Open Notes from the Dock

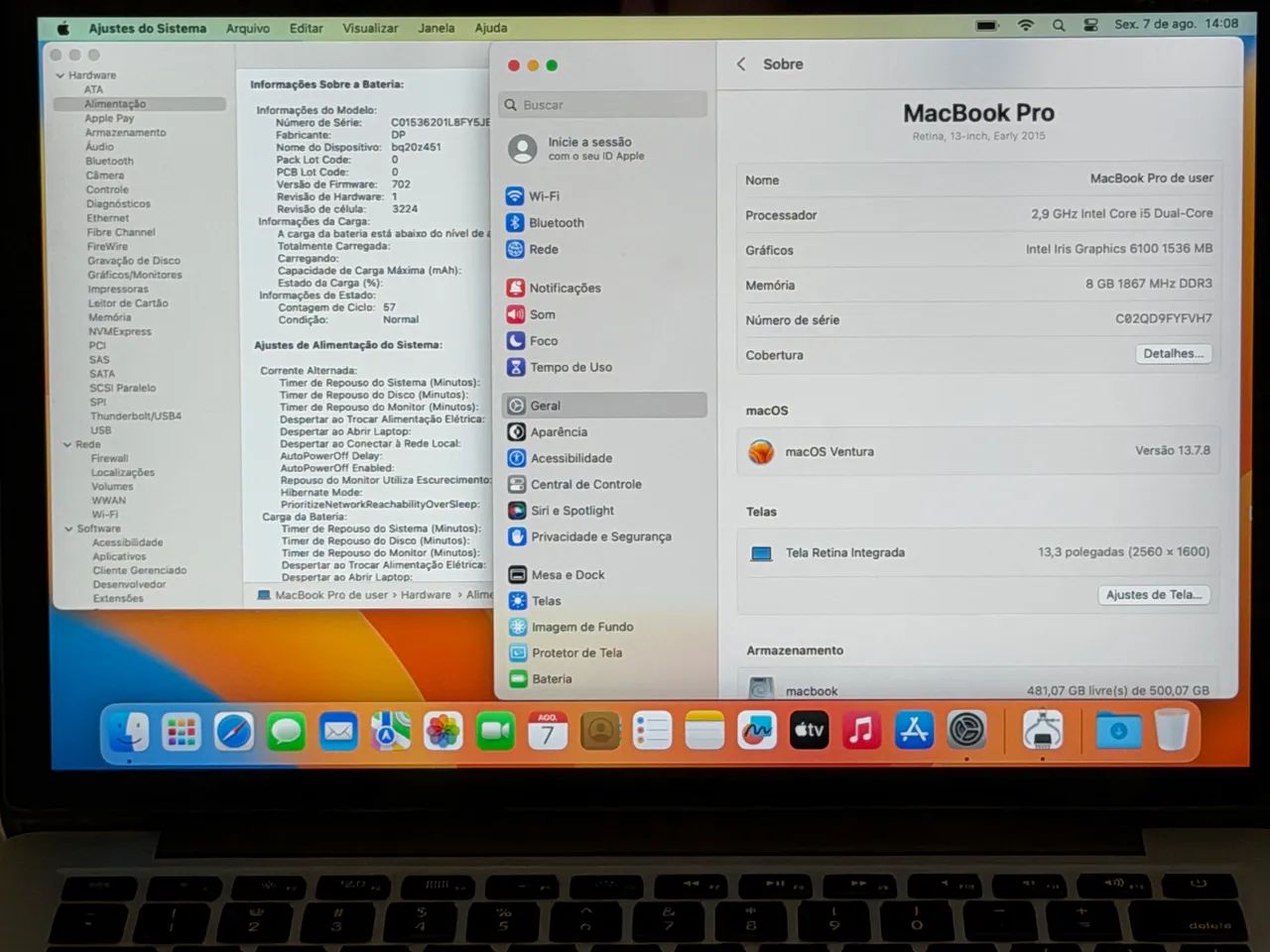pos(704,732)
